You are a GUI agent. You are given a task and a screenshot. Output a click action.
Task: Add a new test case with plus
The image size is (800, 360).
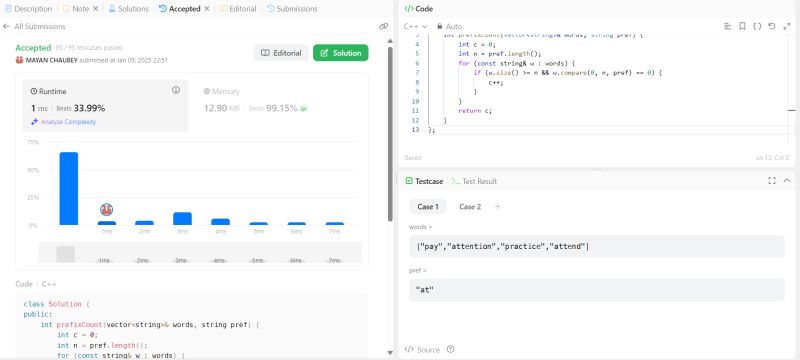(498, 207)
